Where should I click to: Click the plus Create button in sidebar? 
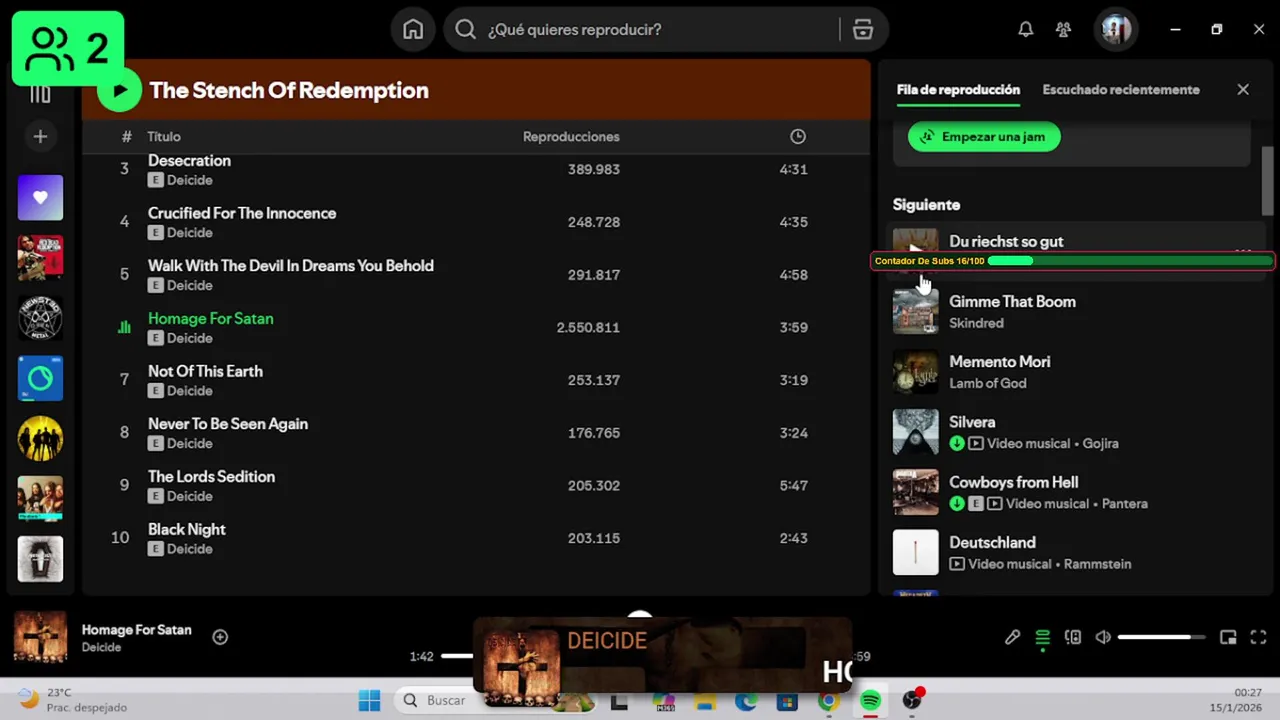[x=40, y=136]
